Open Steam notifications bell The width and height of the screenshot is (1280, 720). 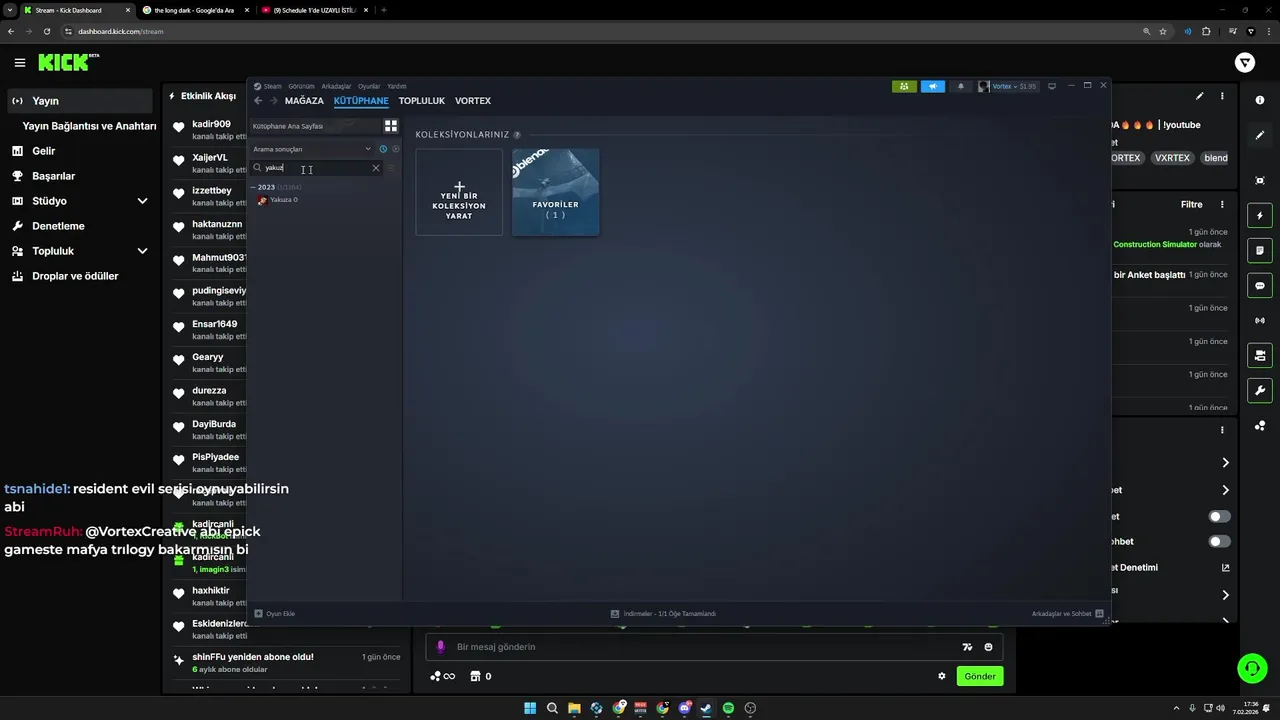[x=961, y=86]
